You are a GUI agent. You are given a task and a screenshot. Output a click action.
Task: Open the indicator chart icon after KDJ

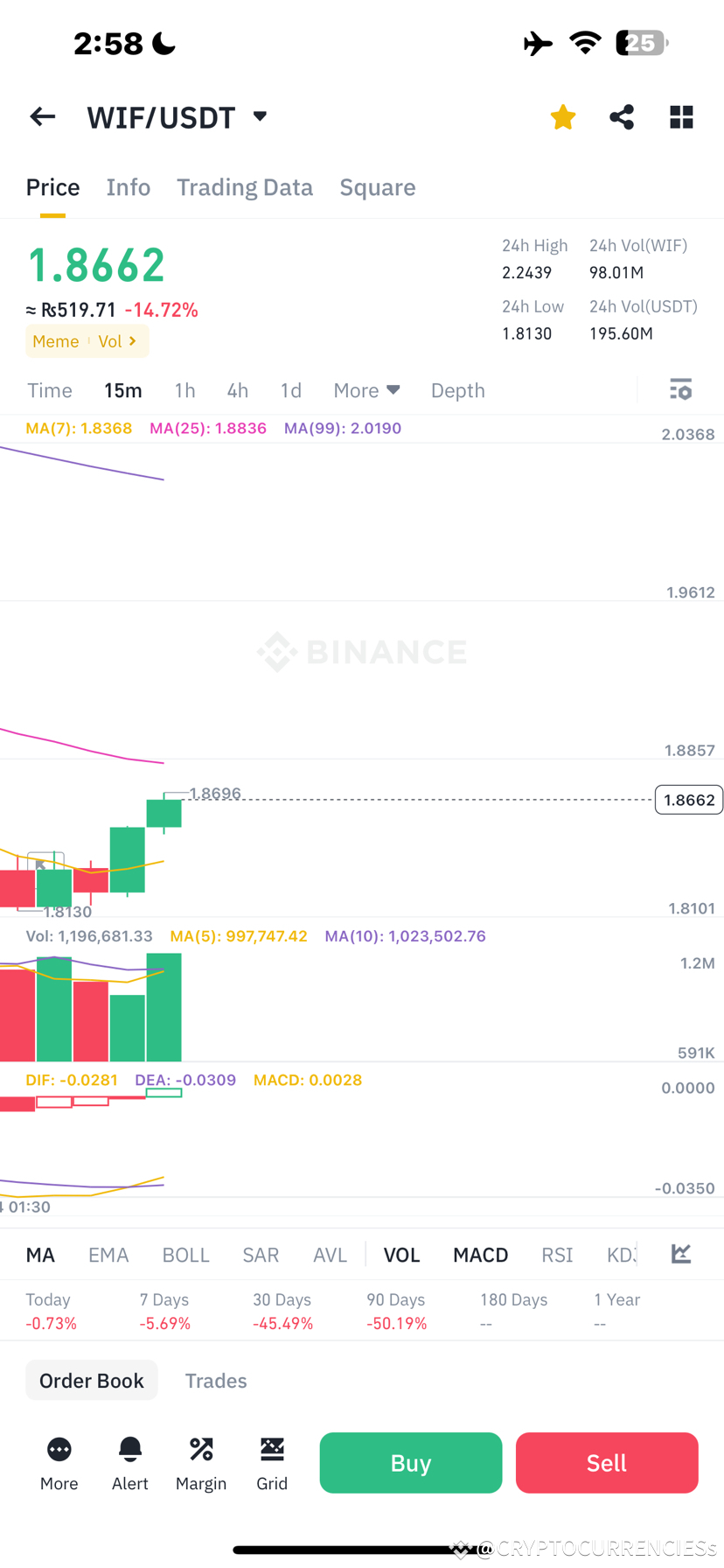pos(681,1253)
